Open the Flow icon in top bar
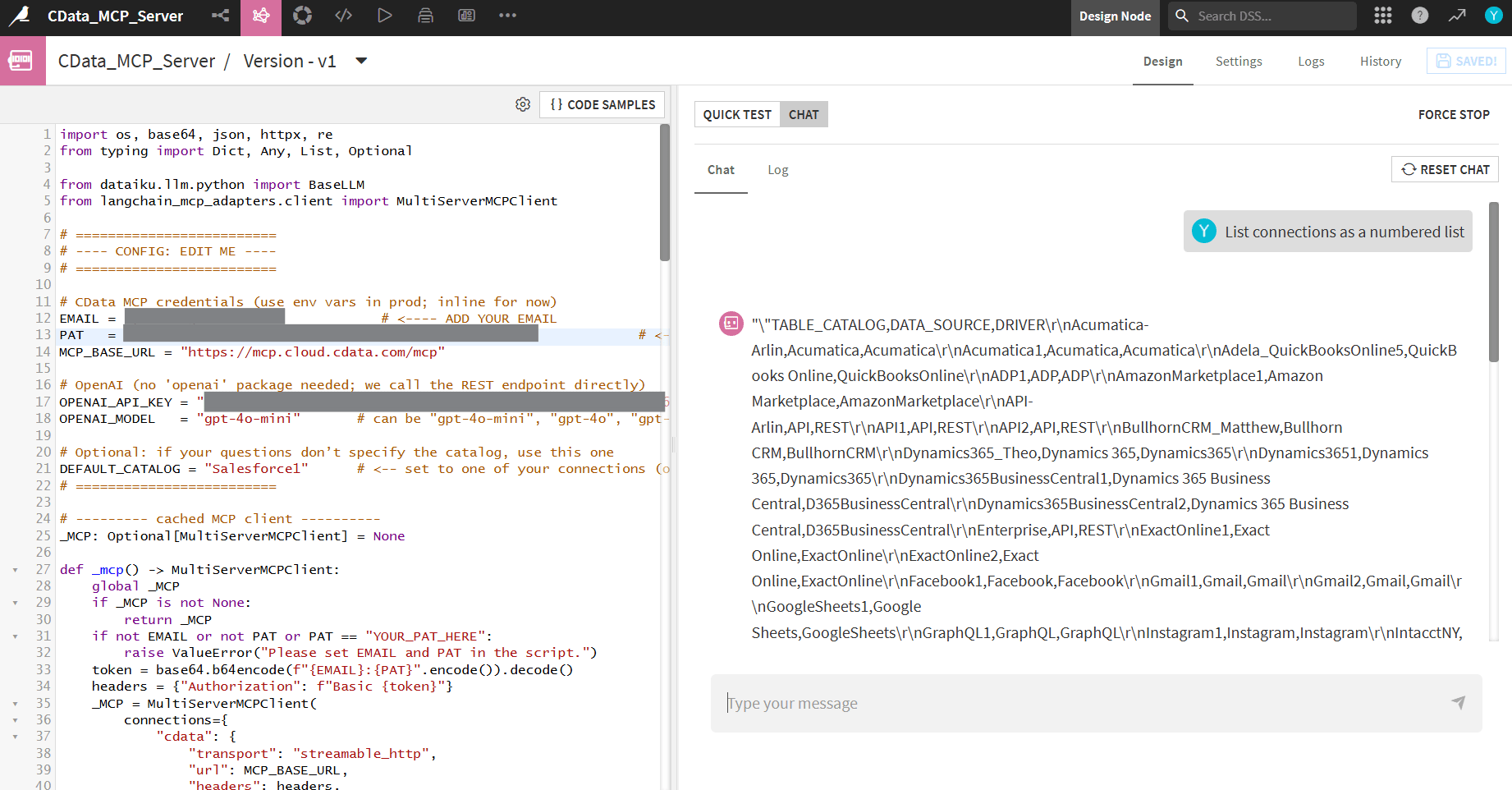 [x=220, y=16]
